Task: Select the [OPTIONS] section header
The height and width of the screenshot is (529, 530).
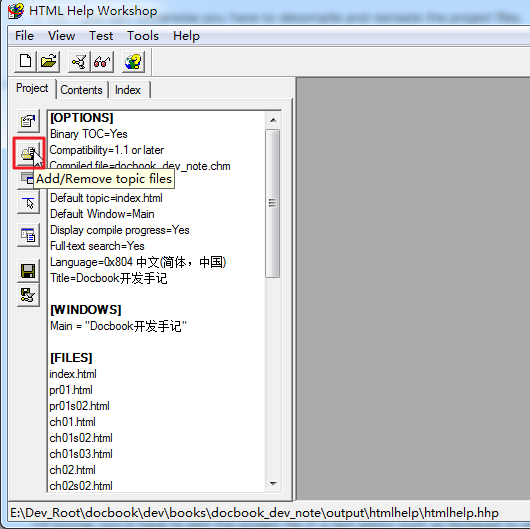Action: (81, 118)
